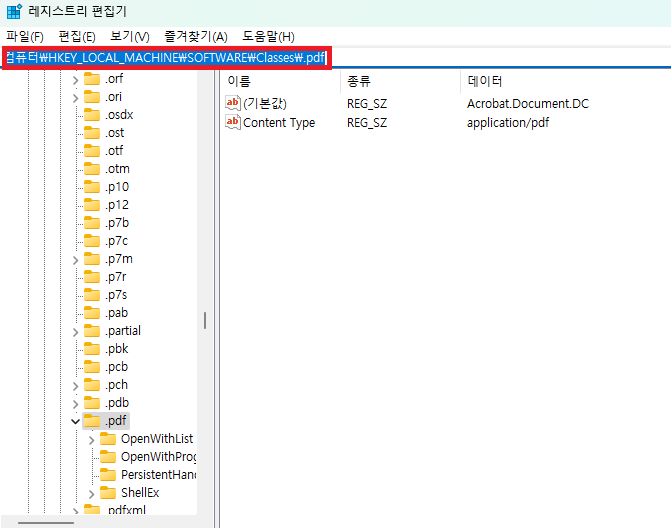Select the ShellEx folder icon
The height and width of the screenshot is (528, 671).
coord(107,492)
